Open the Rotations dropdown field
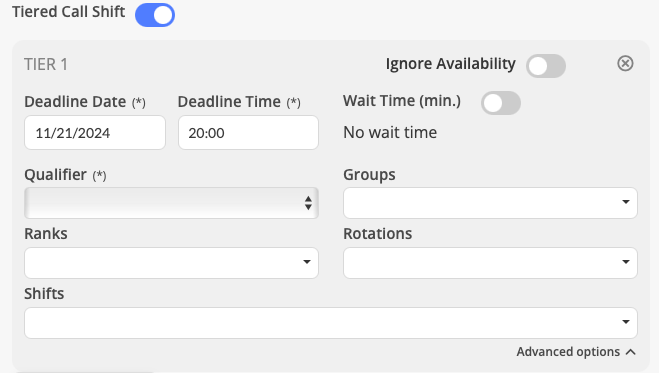Screen dimensions: 659x373 coord(490,263)
